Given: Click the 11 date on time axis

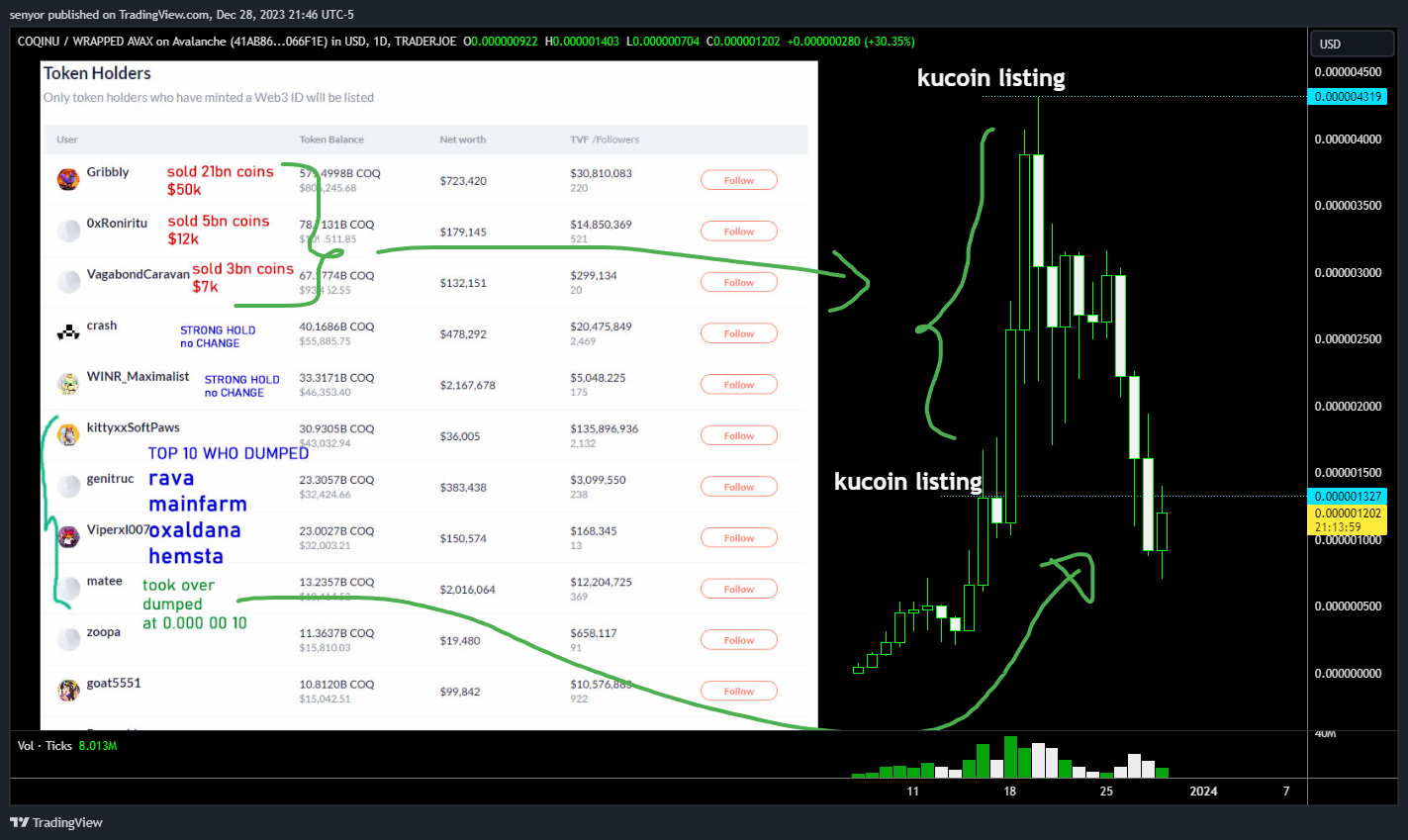Looking at the screenshot, I should click(x=912, y=792).
